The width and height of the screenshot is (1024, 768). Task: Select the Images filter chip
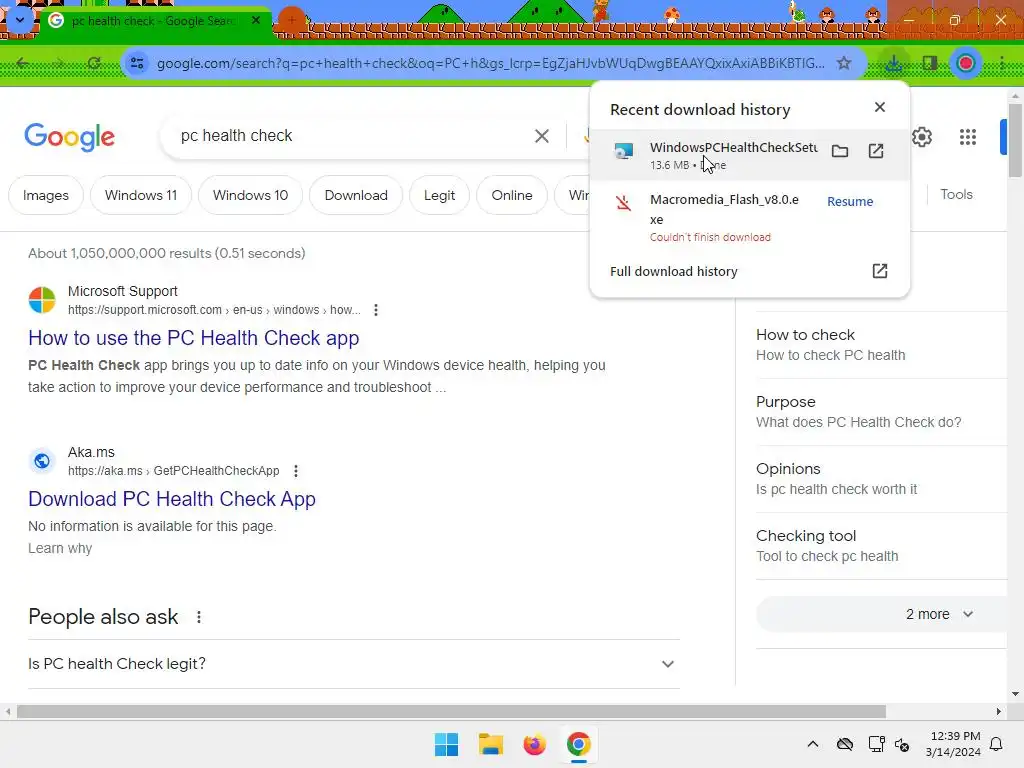tap(46, 195)
